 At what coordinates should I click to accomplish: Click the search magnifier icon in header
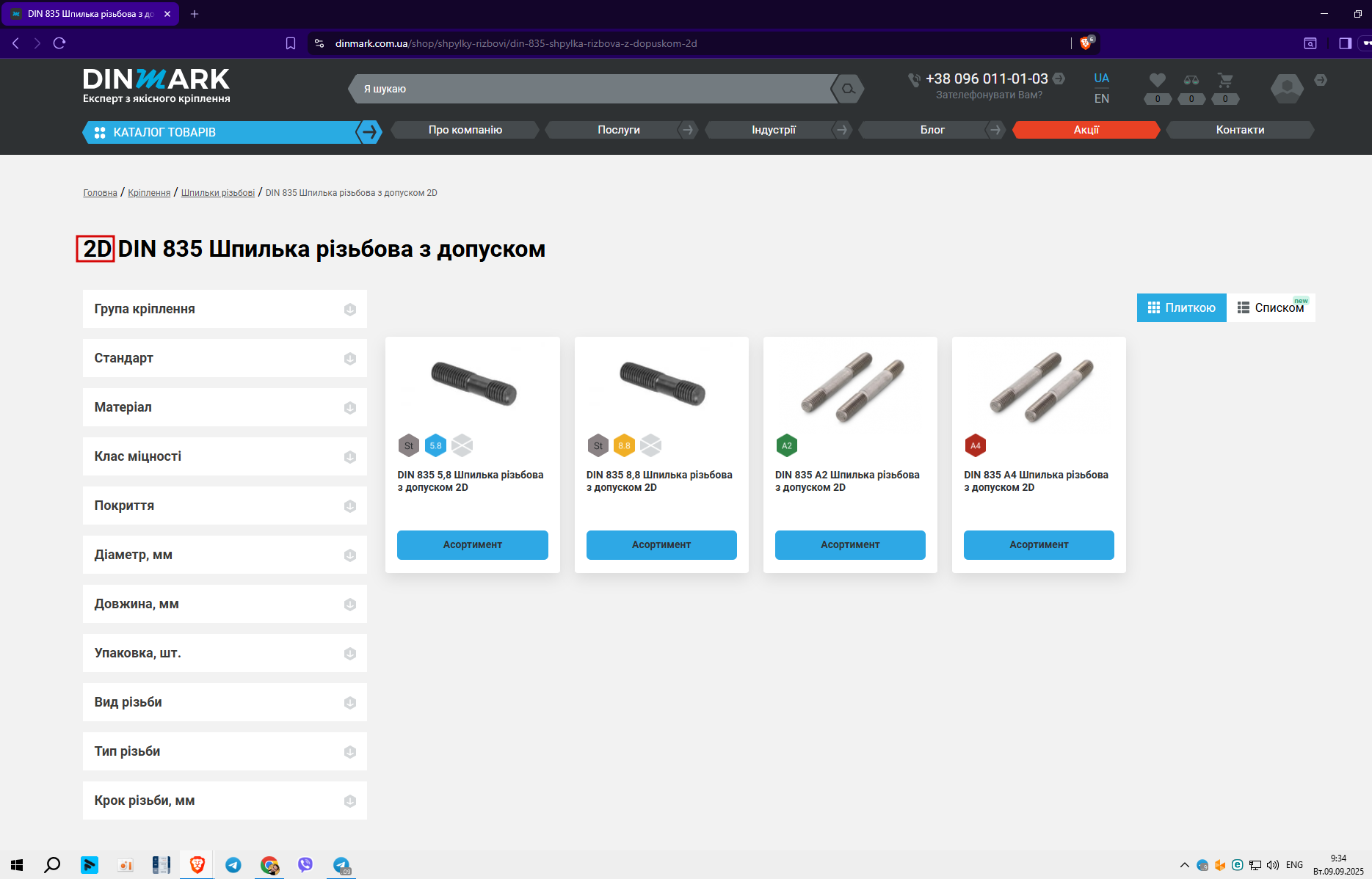848,89
